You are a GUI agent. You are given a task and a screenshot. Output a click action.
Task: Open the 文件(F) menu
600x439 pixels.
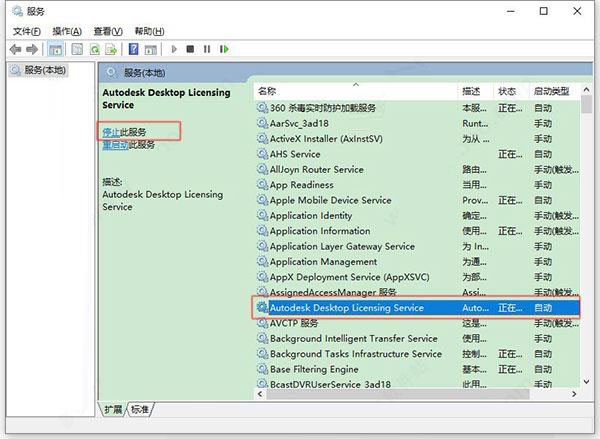(x=27, y=31)
